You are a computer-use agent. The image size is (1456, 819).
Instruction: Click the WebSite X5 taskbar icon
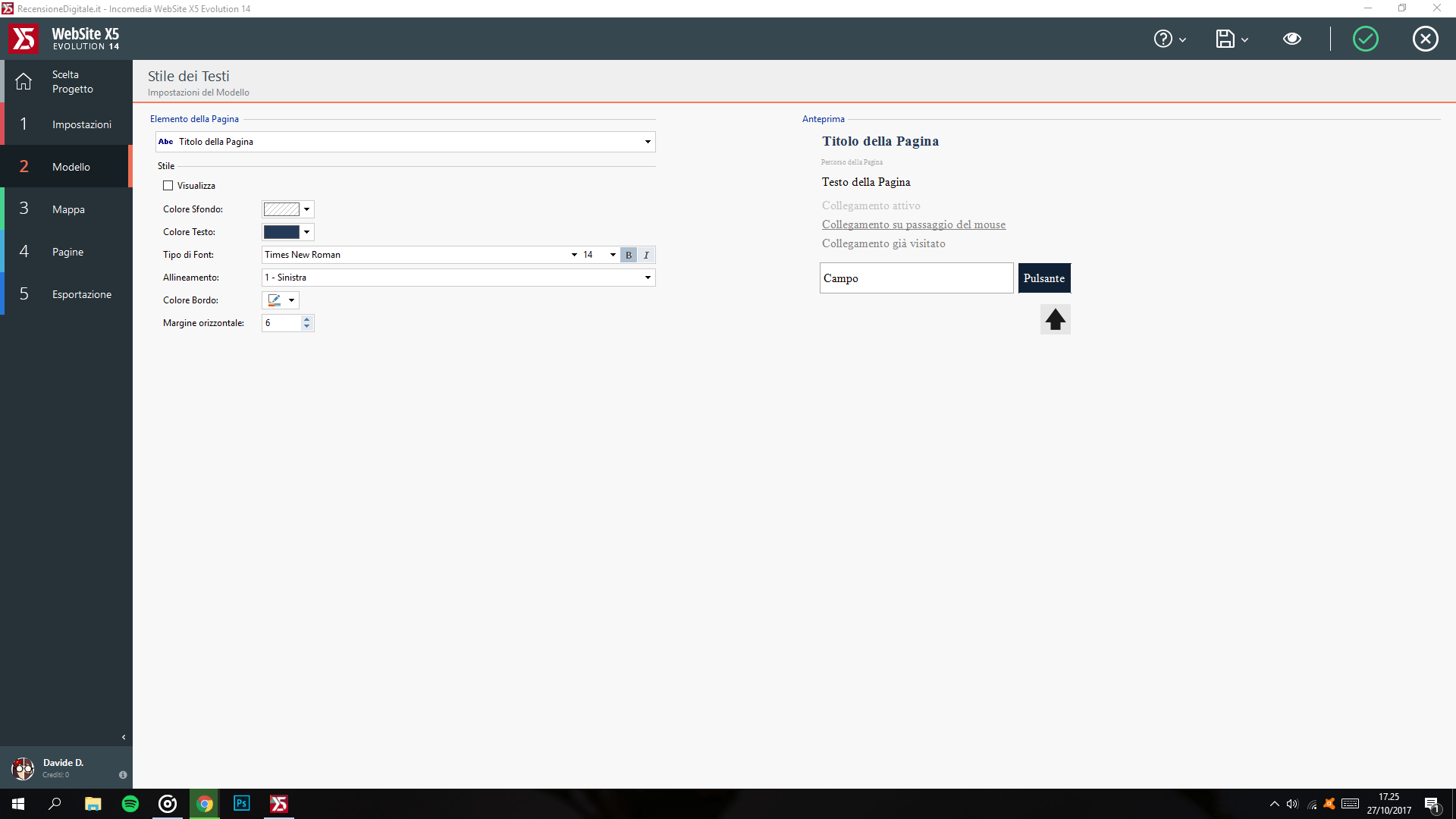click(x=279, y=804)
